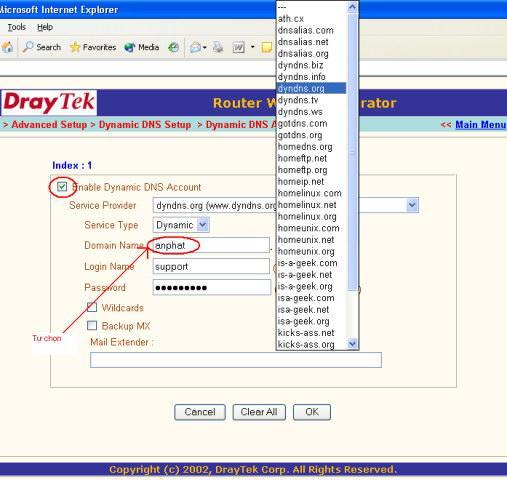507x480 pixels.
Task: Tick the Backup MX checkbox
Action: [x=92, y=325]
